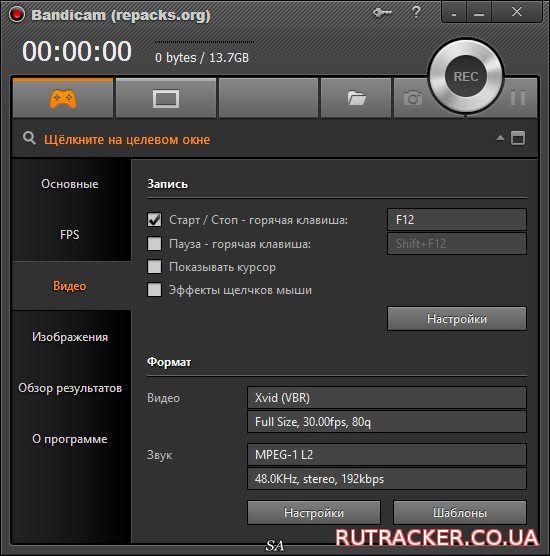The width and height of the screenshot is (550, 556).
Task: Collapse panel with the small up arrow
Action: click(x=500, y=138)
